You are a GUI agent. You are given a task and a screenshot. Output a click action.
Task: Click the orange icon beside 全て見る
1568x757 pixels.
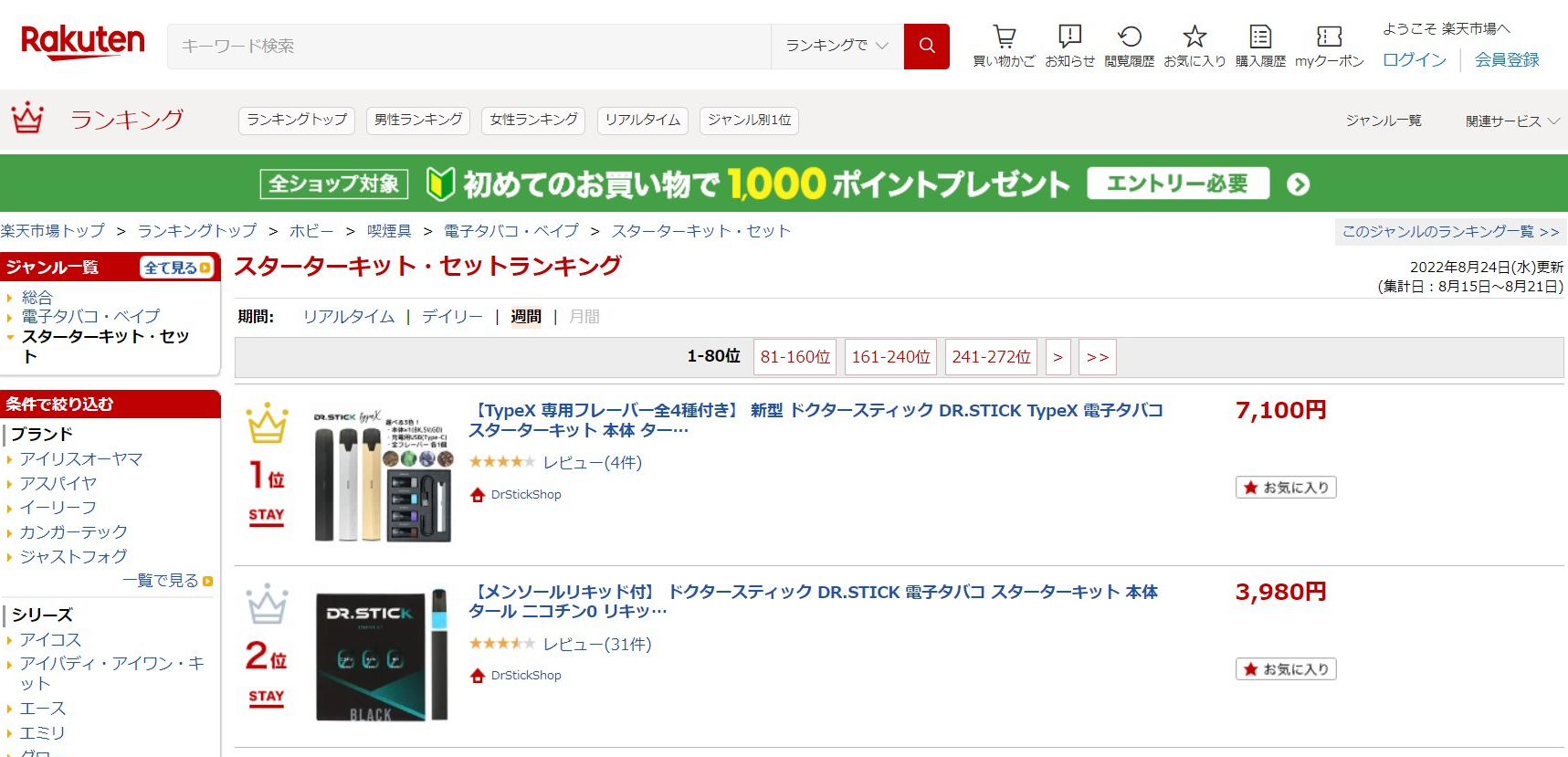pos(205,268)
